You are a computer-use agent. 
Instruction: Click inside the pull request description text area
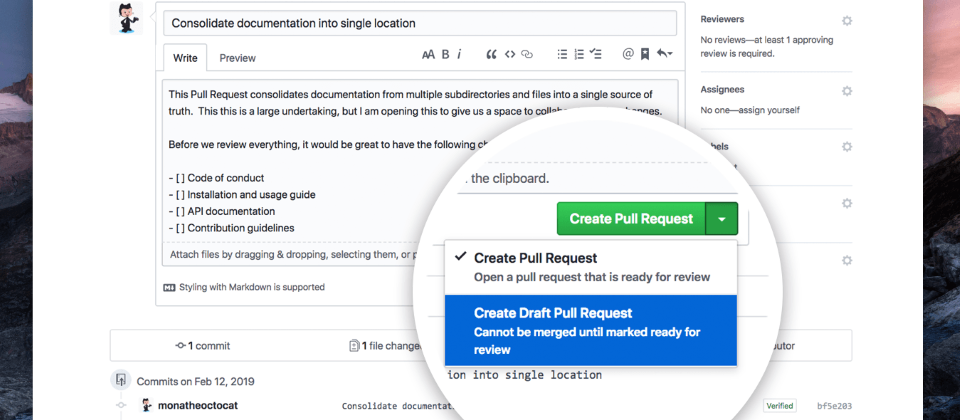coord(420,161)
